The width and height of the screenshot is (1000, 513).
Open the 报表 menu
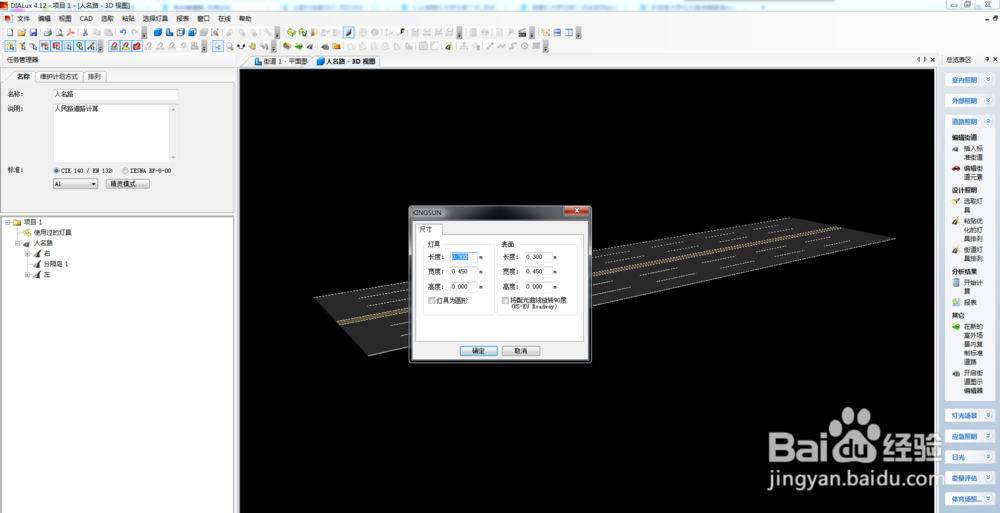tap(182, 19)
